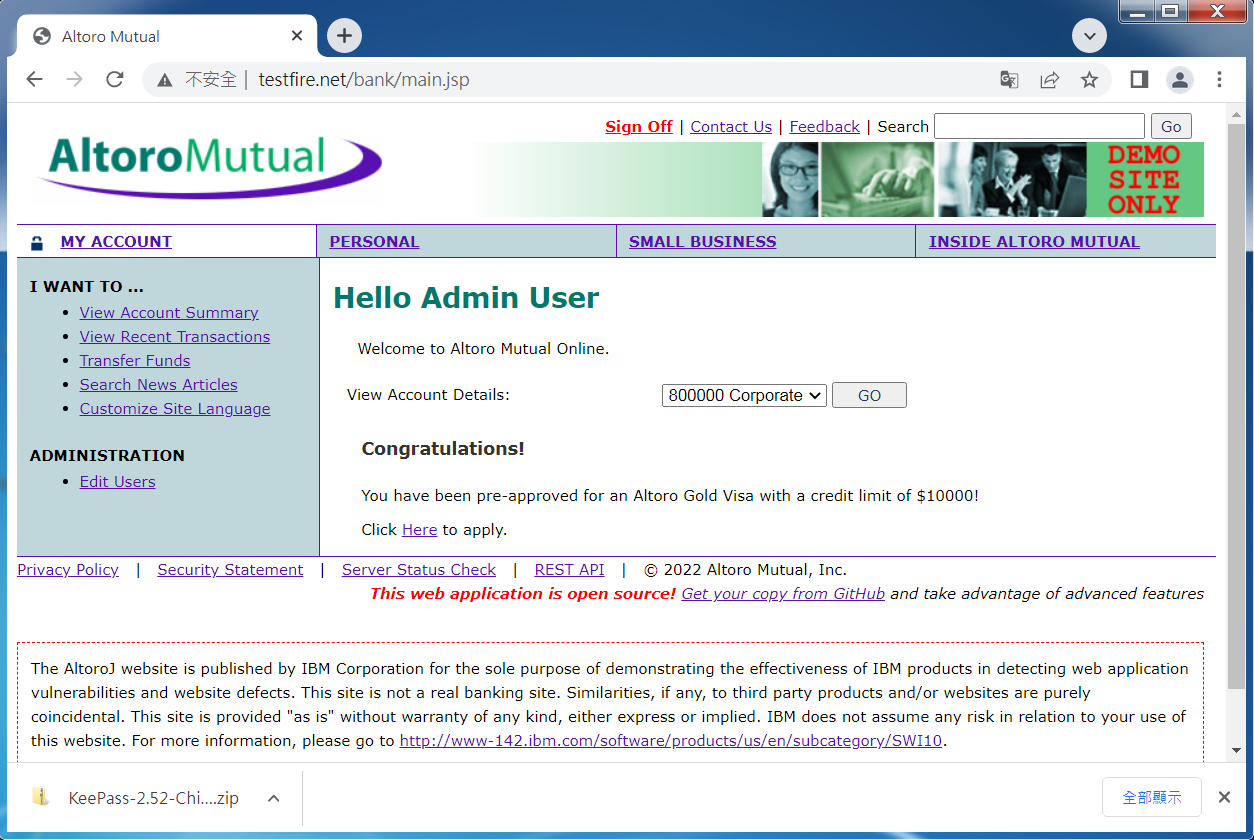
Task: Open the REST API link
Action: [570, 570]
